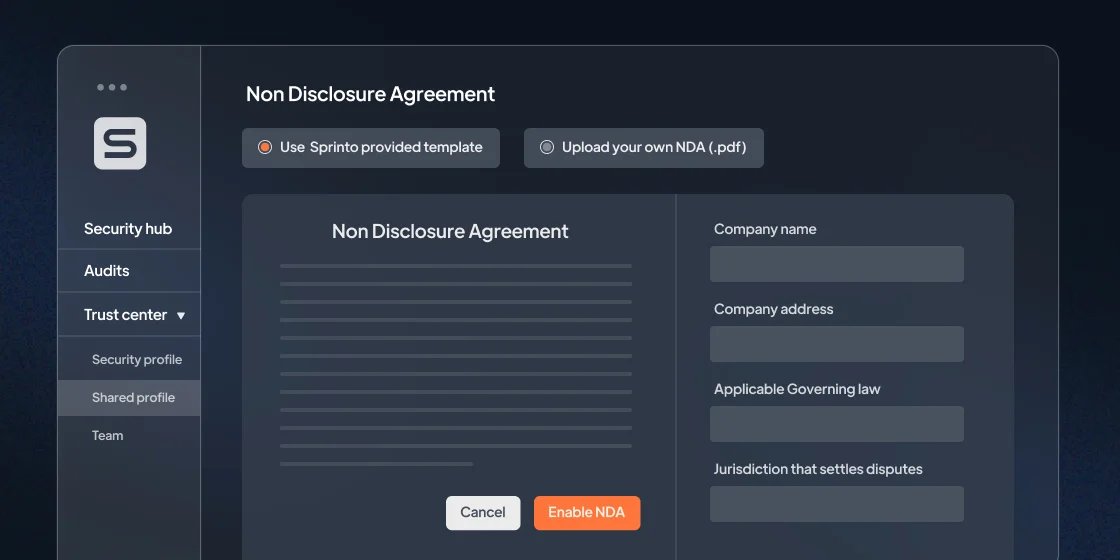The image size is (1120, 560).
Task: Open Security hub in sidebar
Action: [x=129, y=229]
